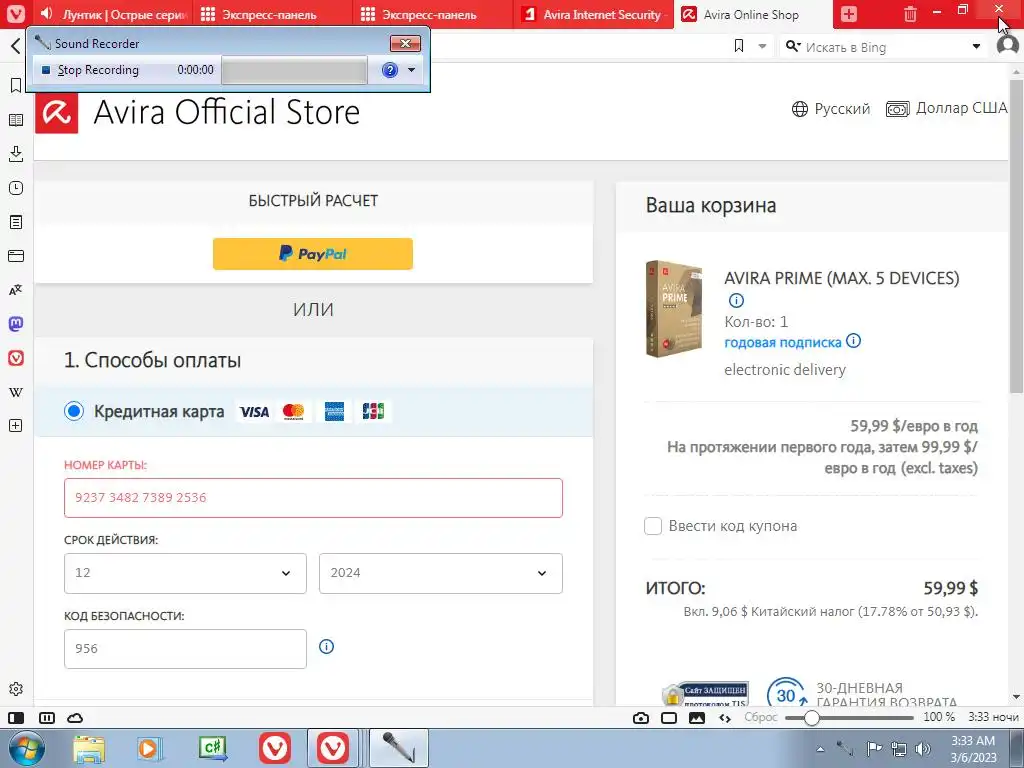Click the Avira Prime product box thumbnail
This screenshot has height=768, width=1024.
pos(674,308)
